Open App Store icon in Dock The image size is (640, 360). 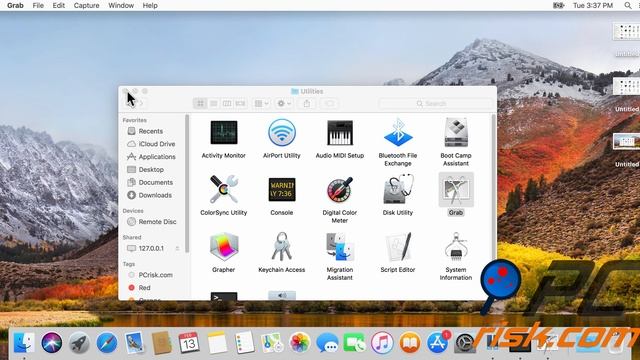[437, 342]
